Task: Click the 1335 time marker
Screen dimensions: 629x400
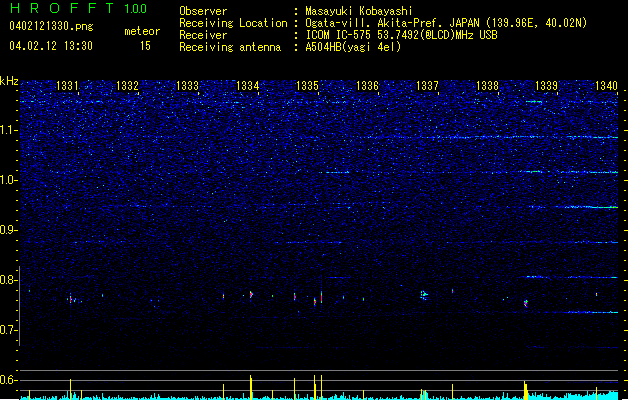Action: (307, 86)
